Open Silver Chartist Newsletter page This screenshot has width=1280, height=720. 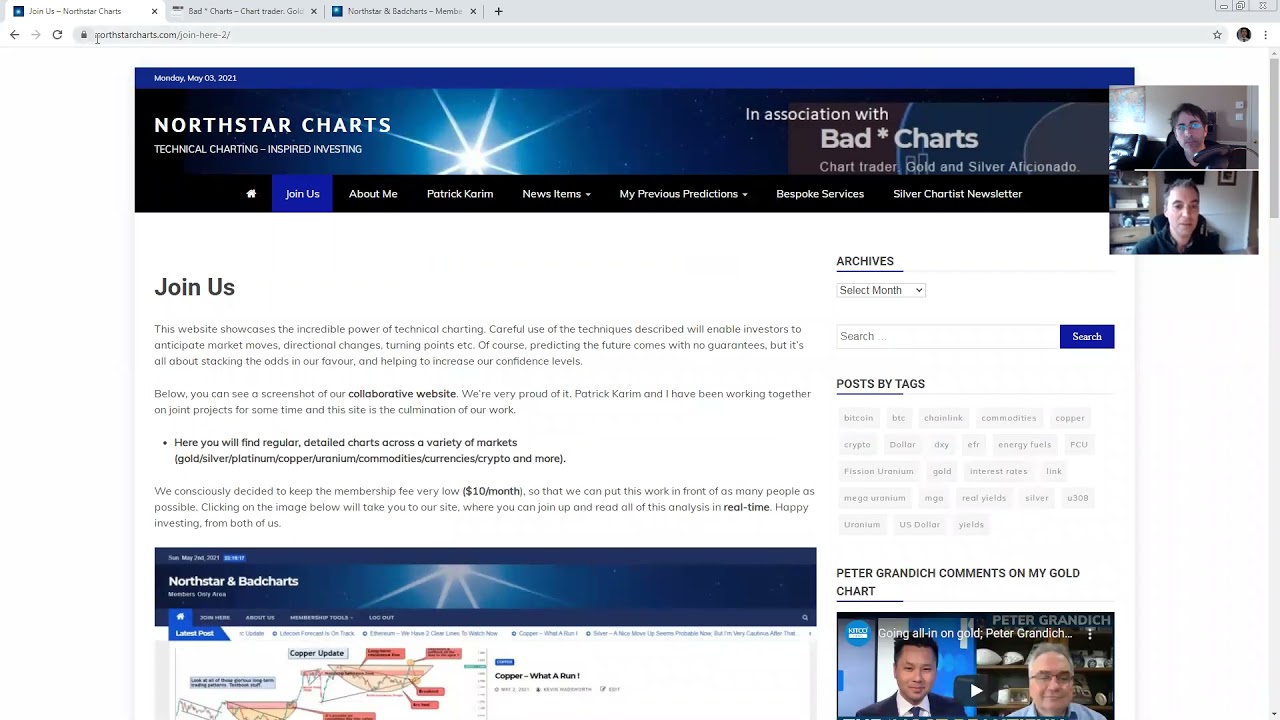pyautogui.click(x=957, y=194)
